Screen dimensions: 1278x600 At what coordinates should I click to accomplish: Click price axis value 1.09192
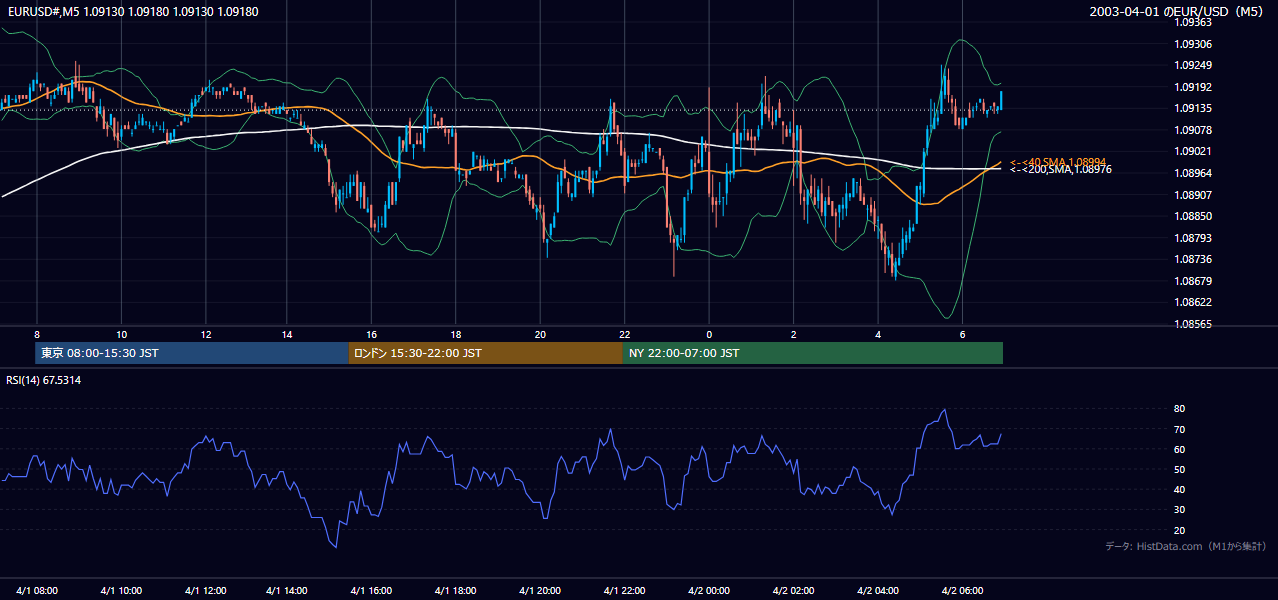click(1192, 87)
